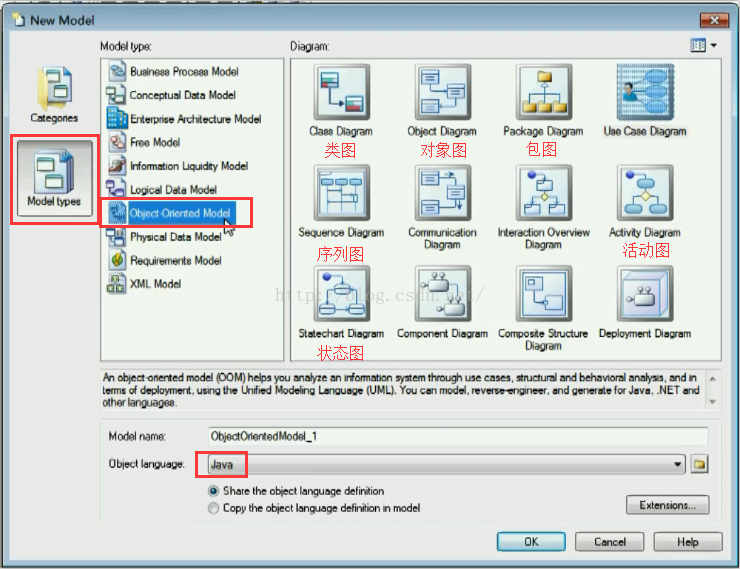The width and height of the screenshot is (740, 569).
Task: Enable Copy the object language definition in model
Action: pyautogui.click(x=213, y=508)
